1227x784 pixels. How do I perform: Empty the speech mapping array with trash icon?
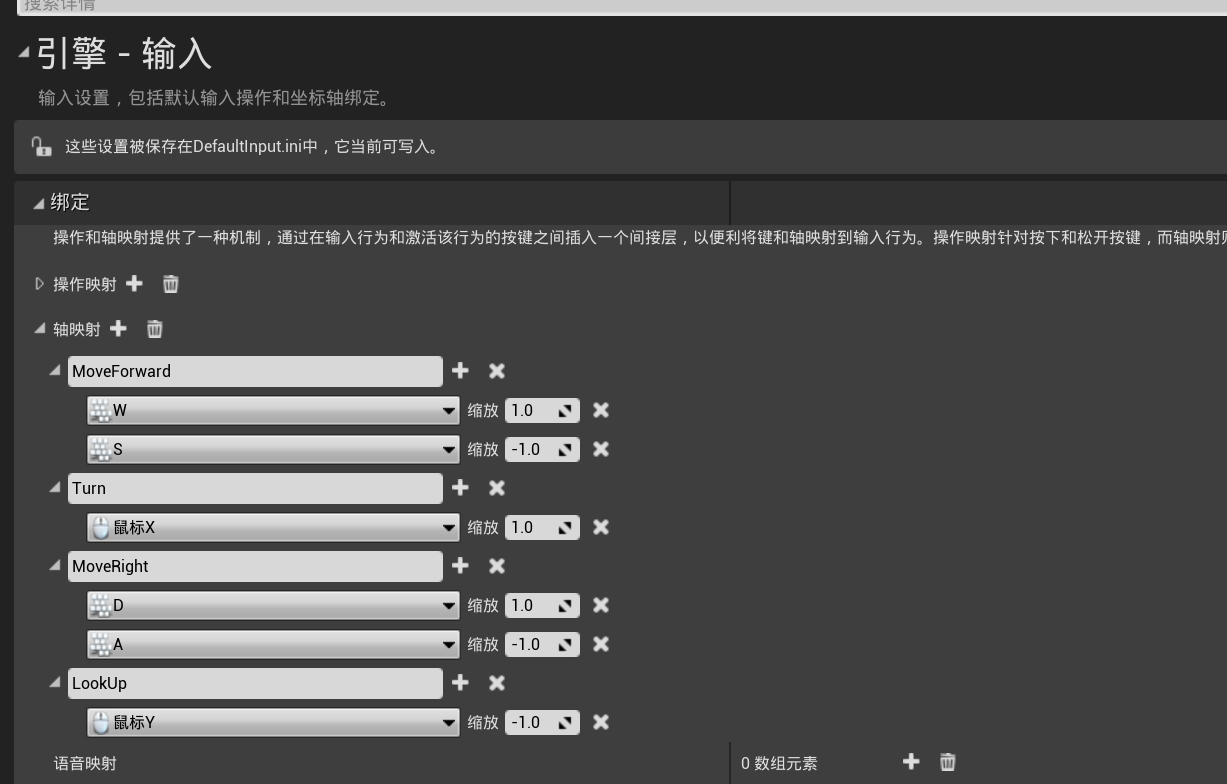pos(947,762)
